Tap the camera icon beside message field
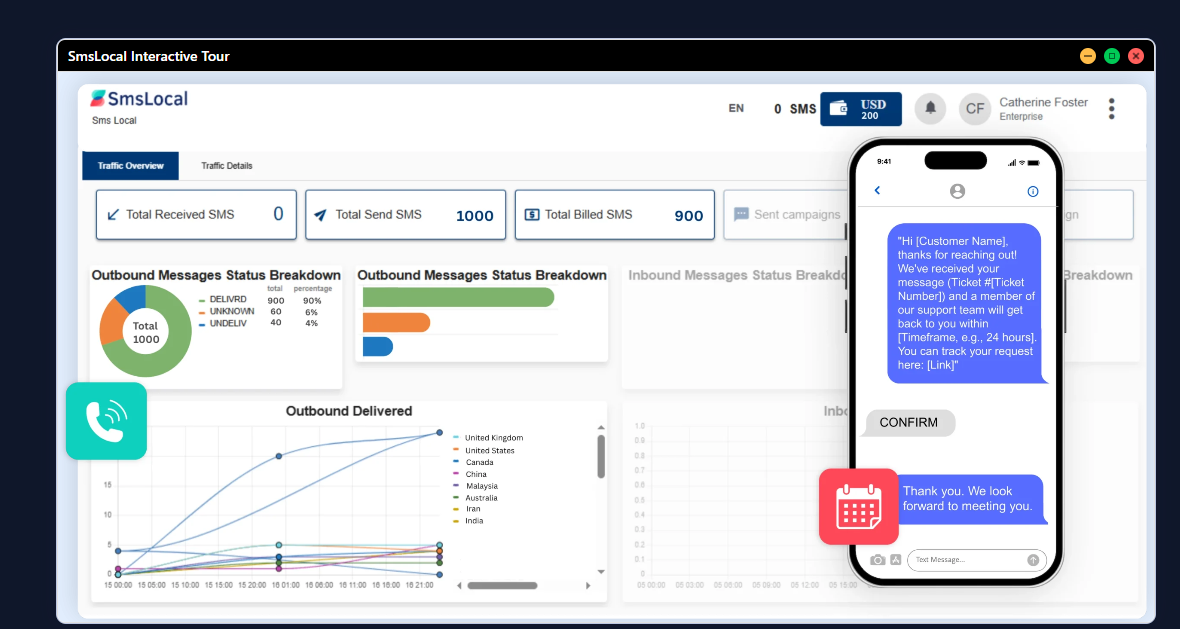 click(877, 560)
